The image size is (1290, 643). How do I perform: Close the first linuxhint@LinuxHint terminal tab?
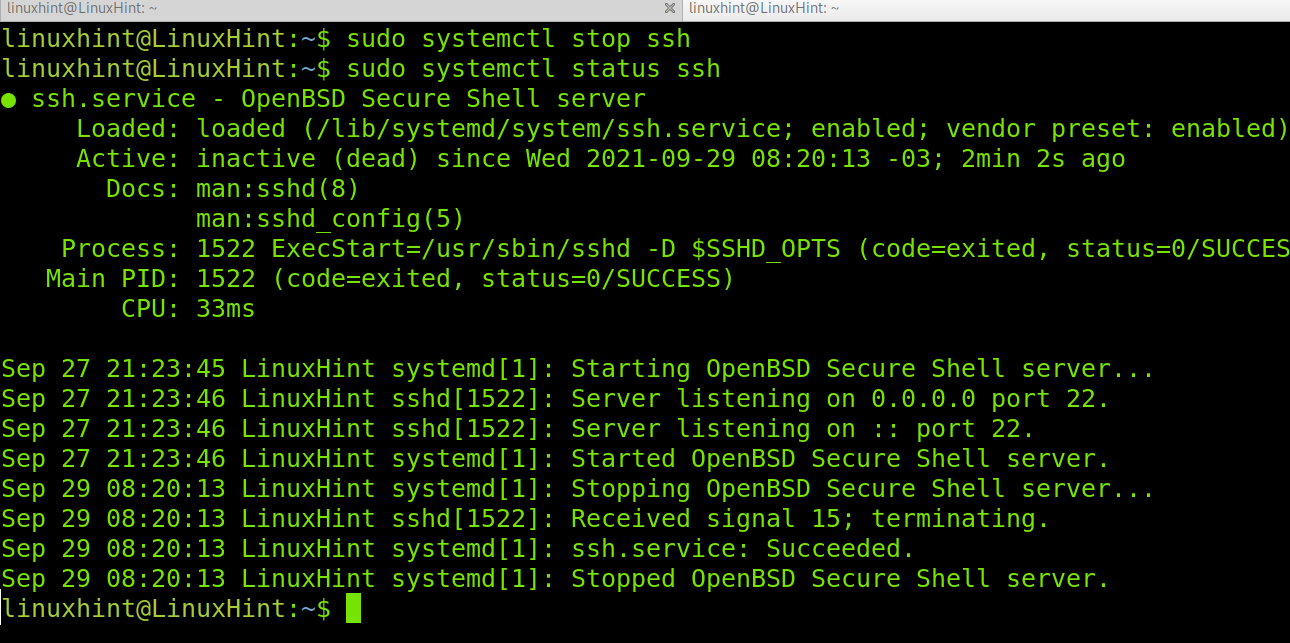pos(670,8)
